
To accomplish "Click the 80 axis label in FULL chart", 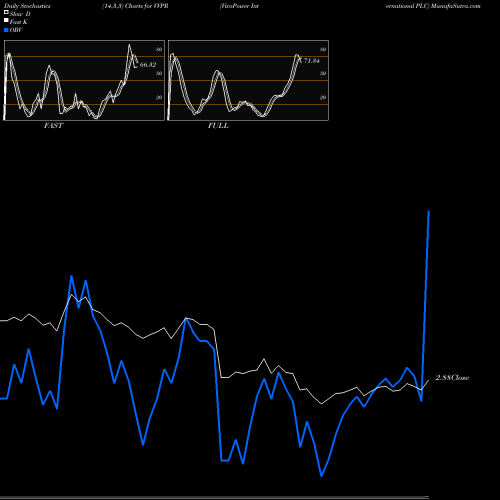I will 323,49.
